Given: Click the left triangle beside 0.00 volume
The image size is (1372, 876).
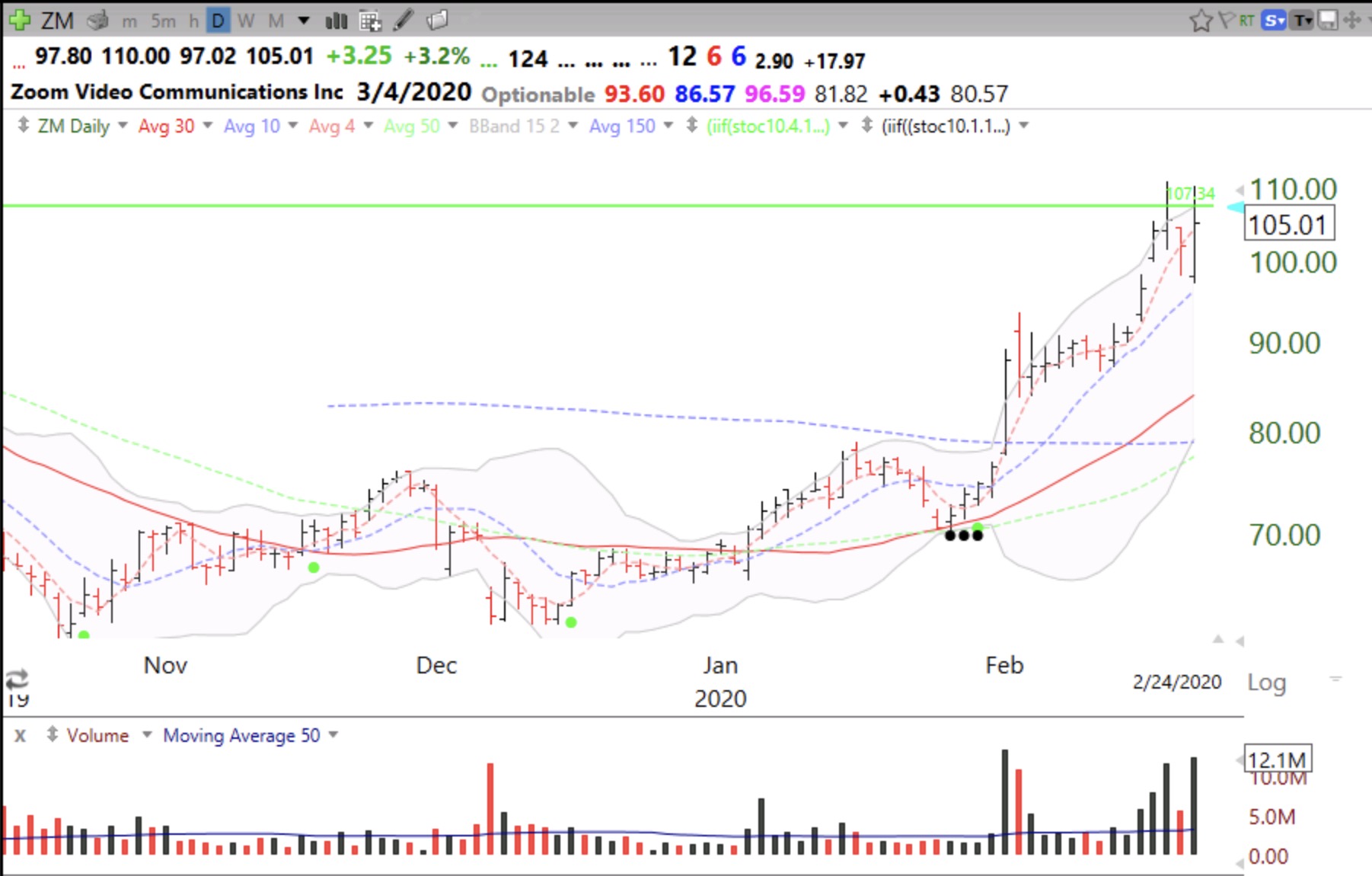Looking at the screenshot, I should [1239, 865].
